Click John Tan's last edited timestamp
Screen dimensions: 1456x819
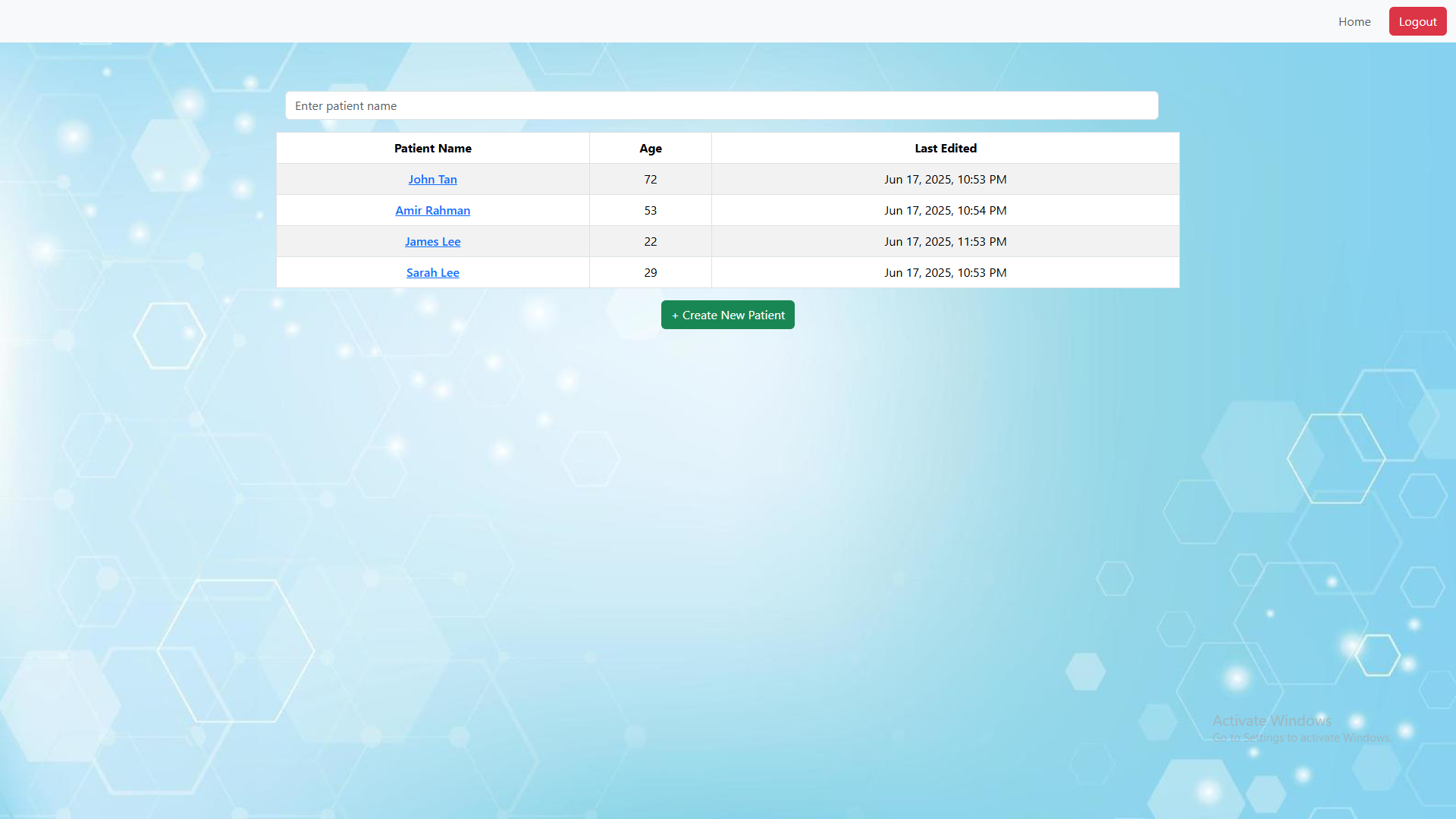tap(945, 179)
